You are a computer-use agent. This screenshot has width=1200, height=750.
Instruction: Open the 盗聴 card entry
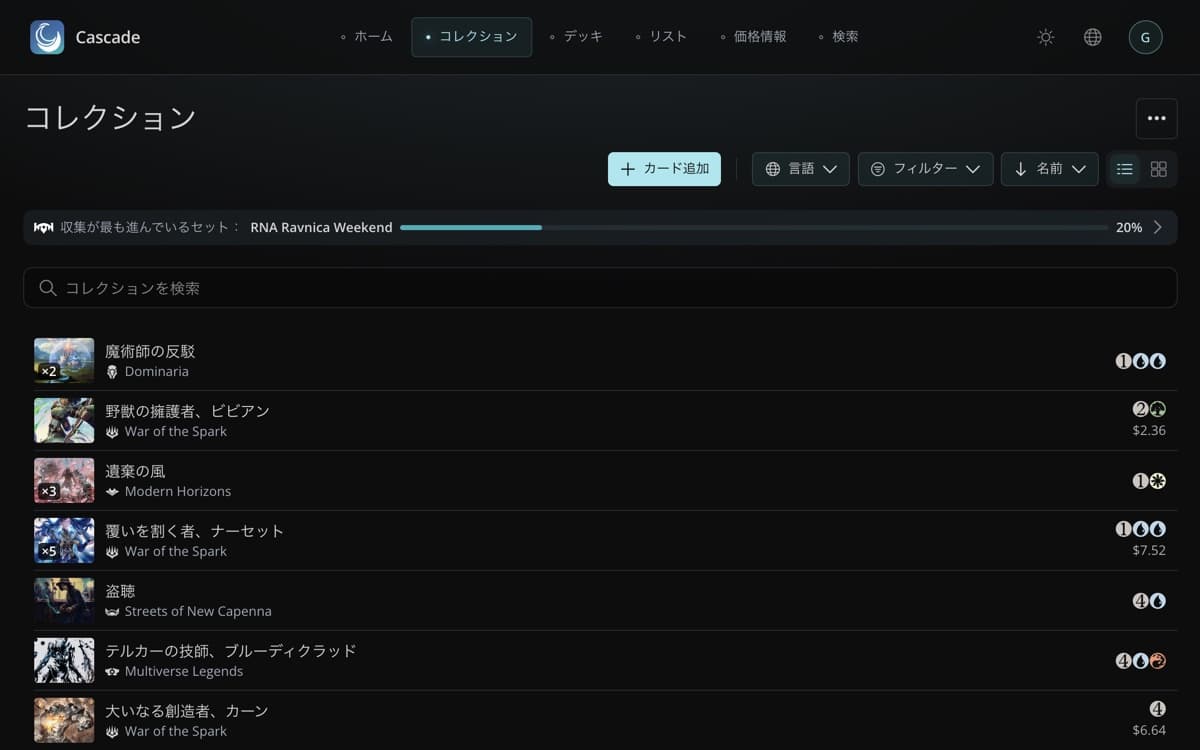(x=600, y=601)
